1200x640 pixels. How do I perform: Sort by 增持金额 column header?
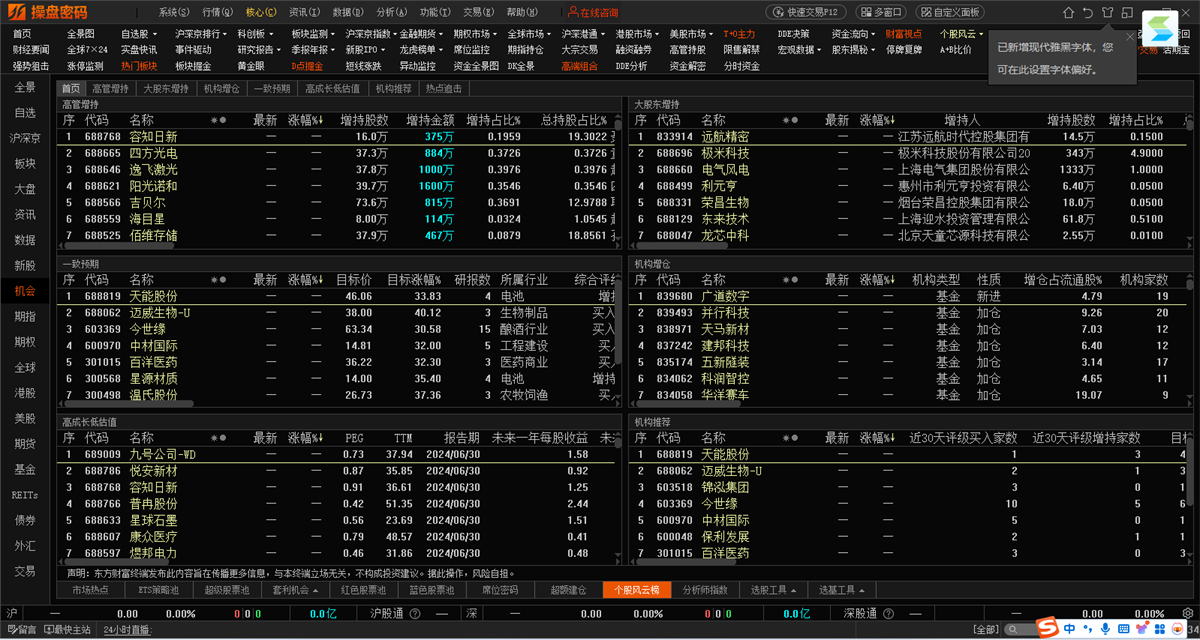coord(431,120)
